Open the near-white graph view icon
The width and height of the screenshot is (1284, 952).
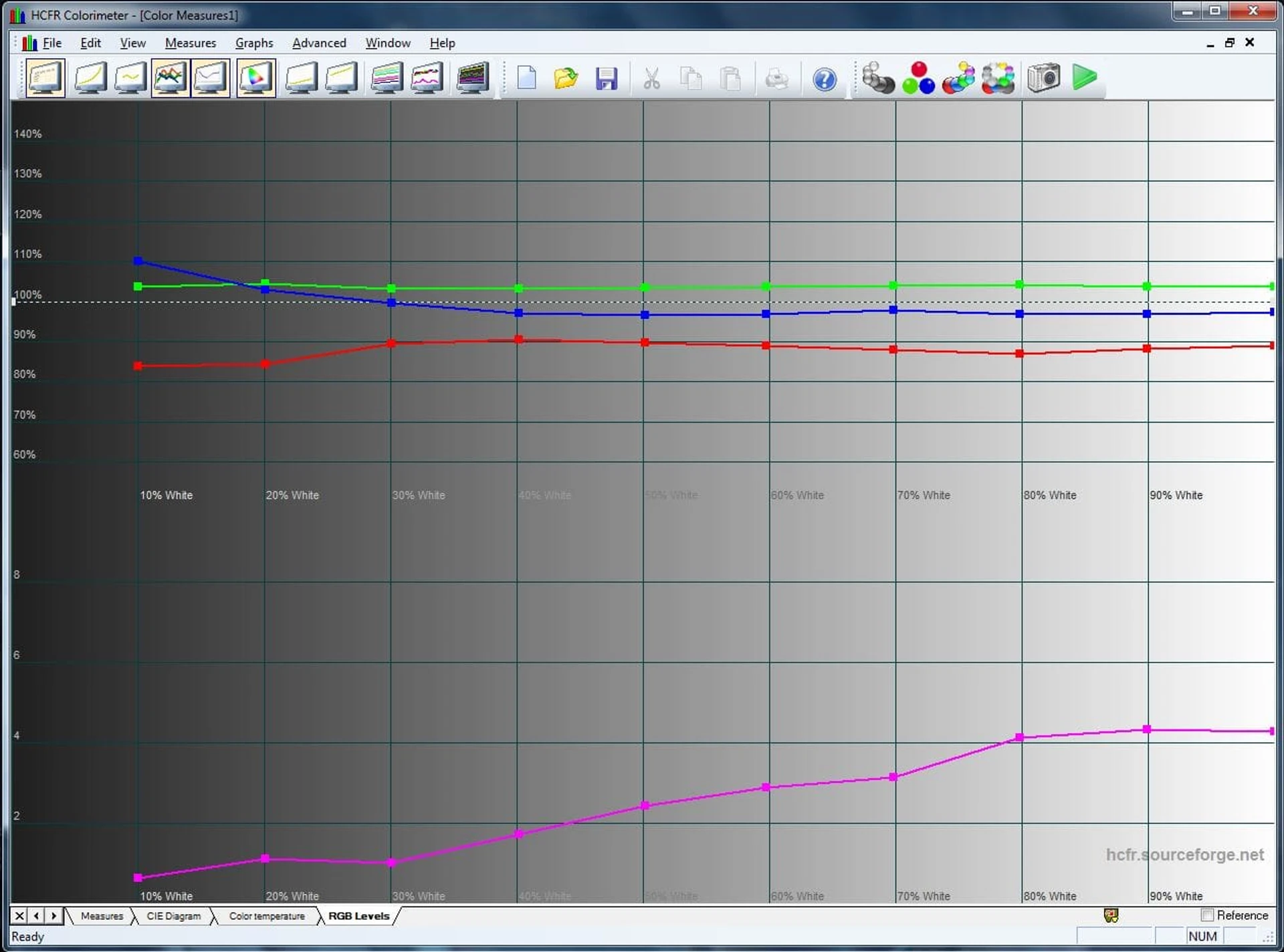[342, 78]
